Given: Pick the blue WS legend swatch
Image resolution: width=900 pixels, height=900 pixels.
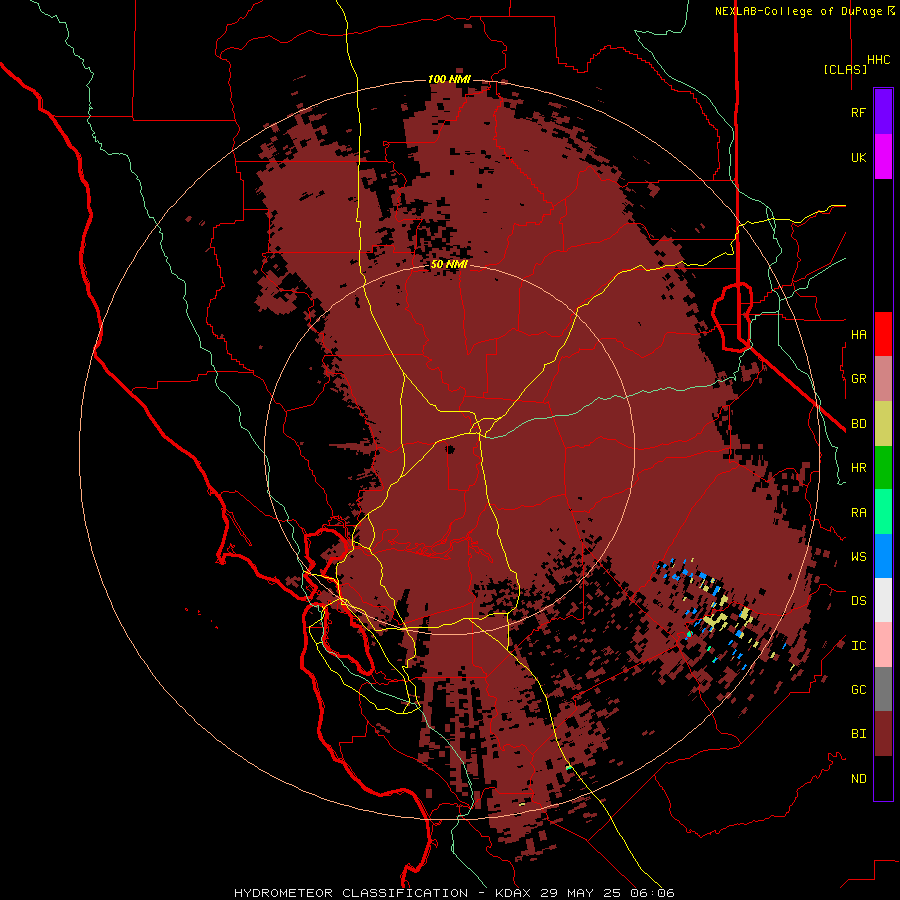Looking at the screenshot, I should click(x=883, y=556).
